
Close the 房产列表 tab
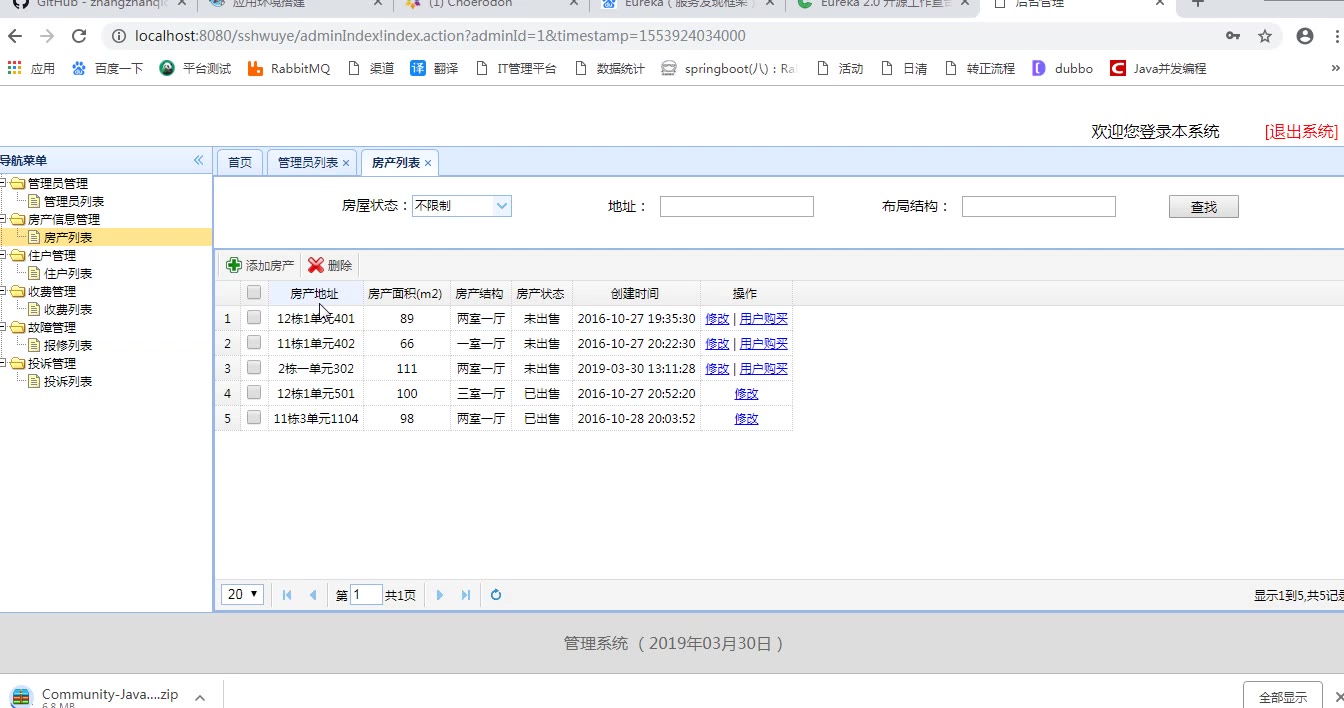(428, 163)
